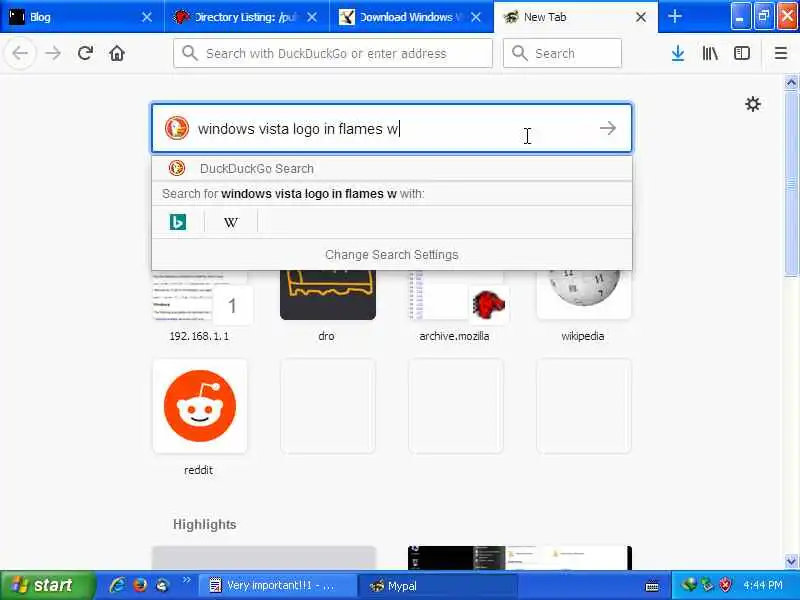This screenshot has height=600, width=800.
Task: Click the system clock showing 4:44 PM
Action: click(x=762, y=585)
